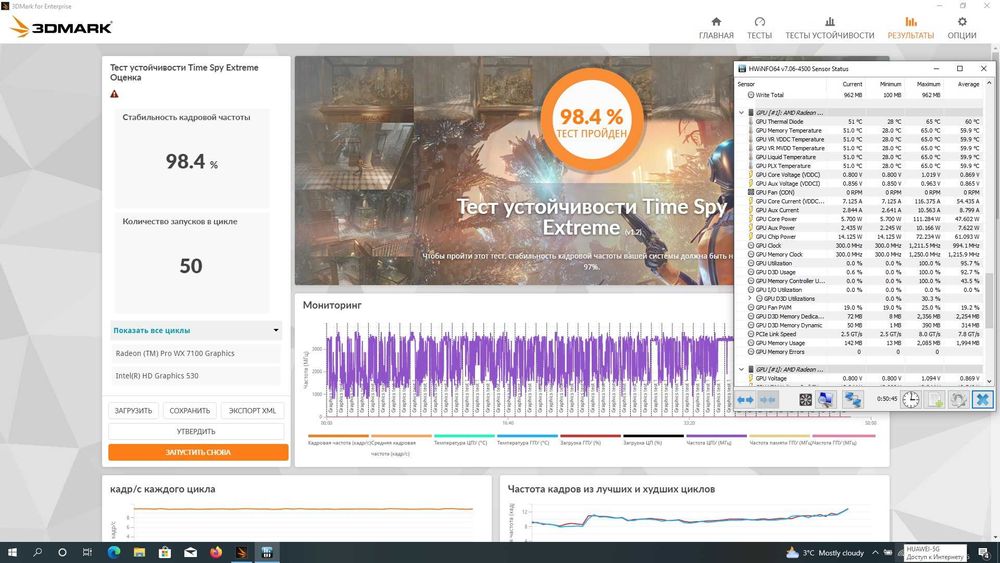Click the HWiNFO blue X close-sensors icon
This screenshot has width=1000, height=563.
point(983,400)
